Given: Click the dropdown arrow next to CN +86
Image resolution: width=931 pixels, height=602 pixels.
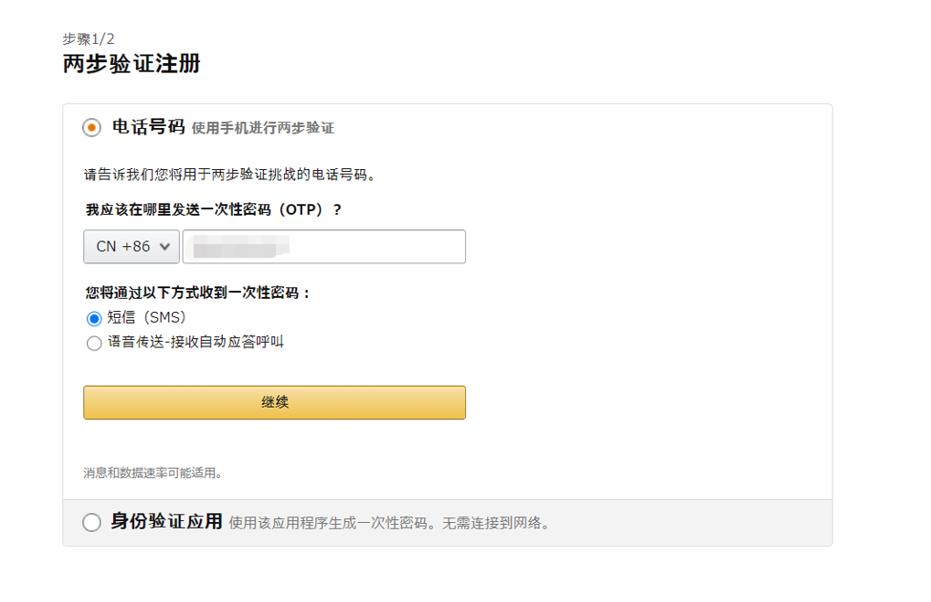Looking at the screenshot, I should (162, 246).
